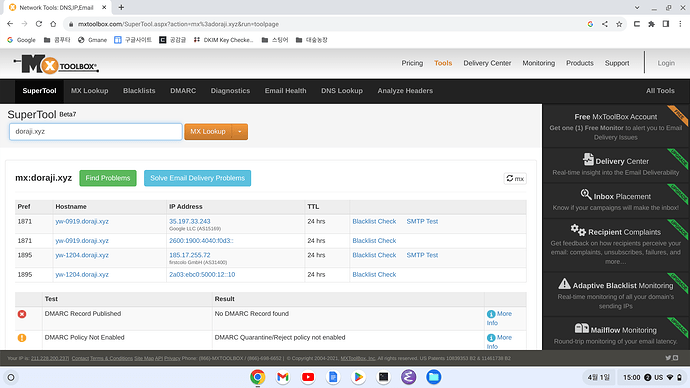
Task: Select the SuperTool tab
Action: (39, 91)
